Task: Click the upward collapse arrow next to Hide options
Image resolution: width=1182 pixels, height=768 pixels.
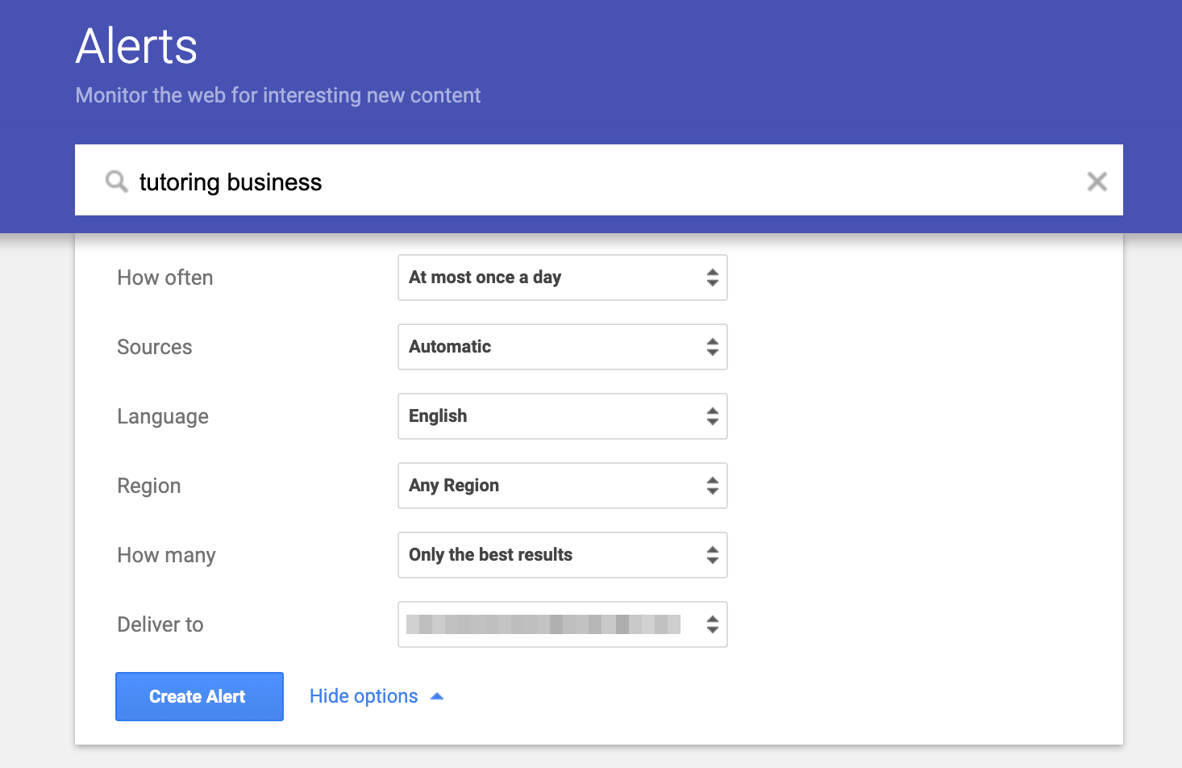Action: 436,695
